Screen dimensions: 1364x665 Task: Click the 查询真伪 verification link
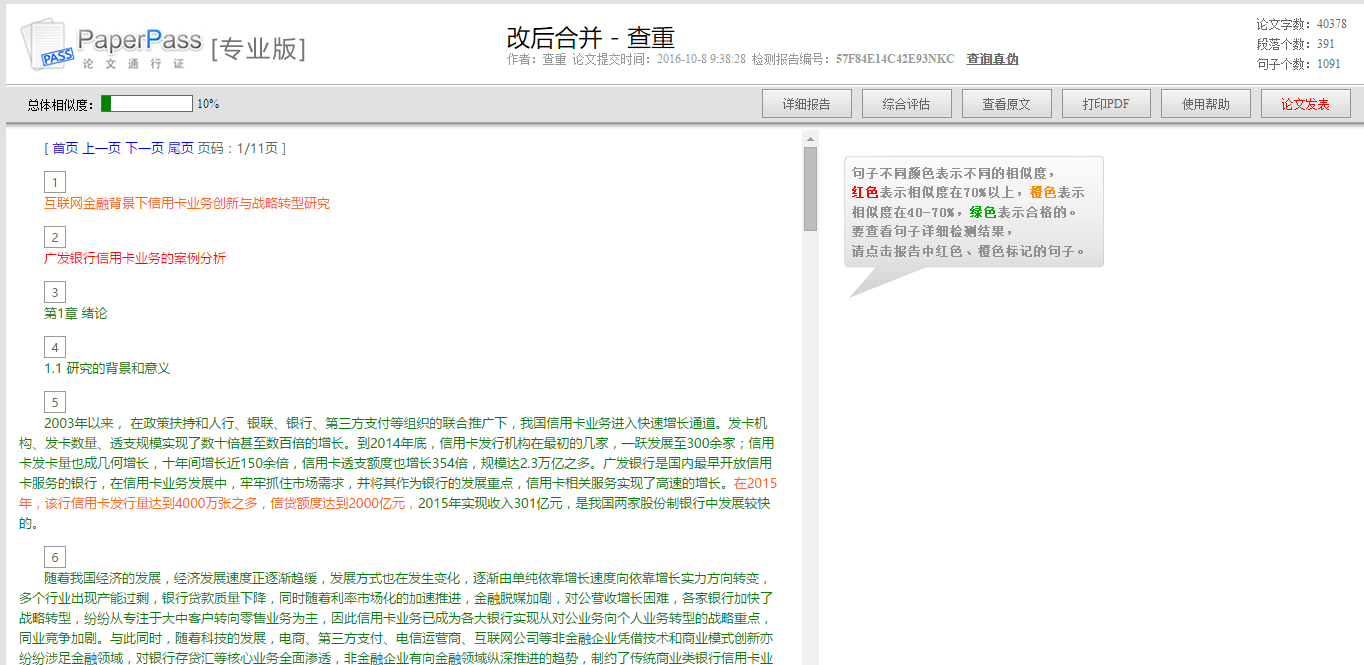[x=992, y=59]
